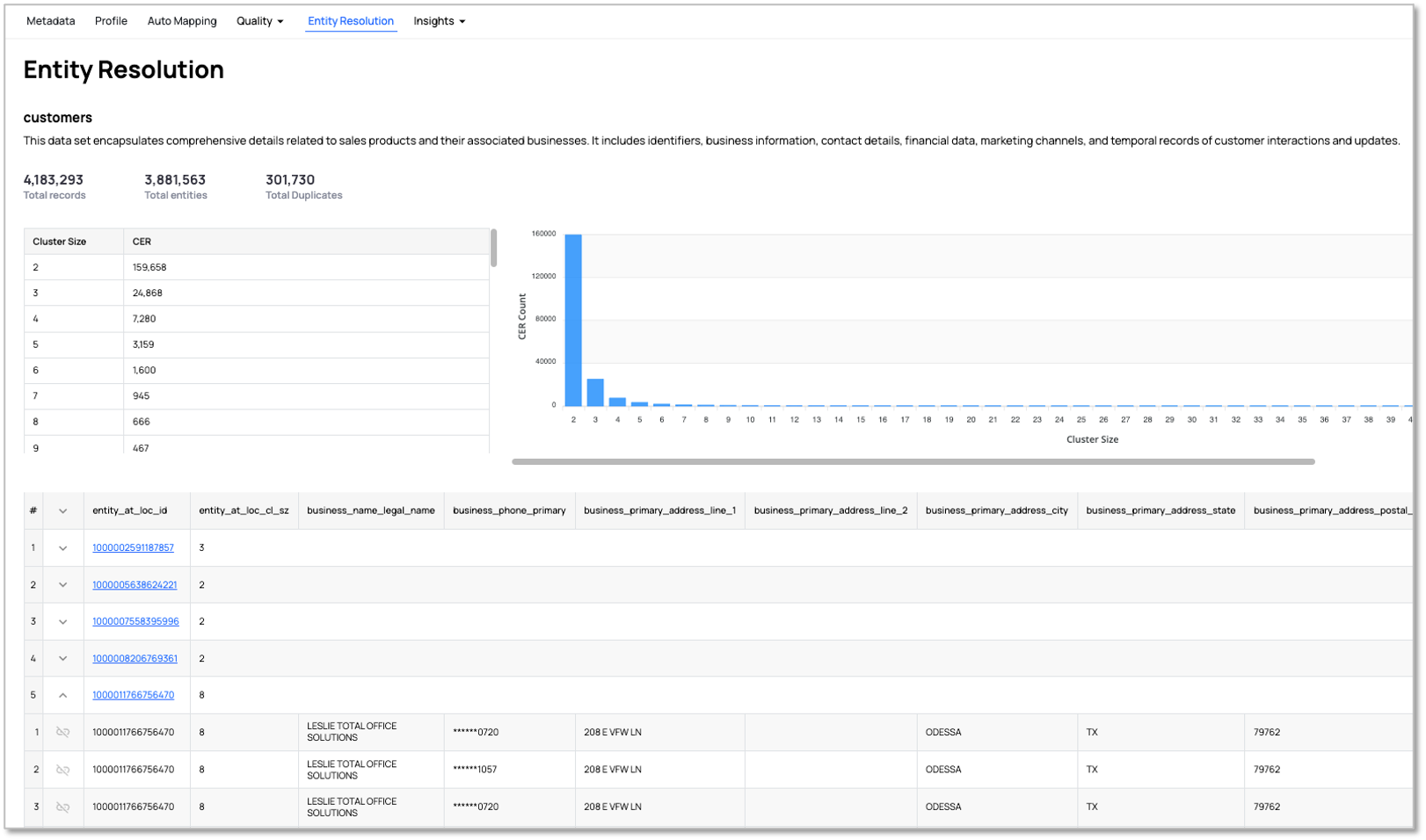Select the CER value 3,159
The height and width of the screenshot is (840, 1426).
coord(143,344)
